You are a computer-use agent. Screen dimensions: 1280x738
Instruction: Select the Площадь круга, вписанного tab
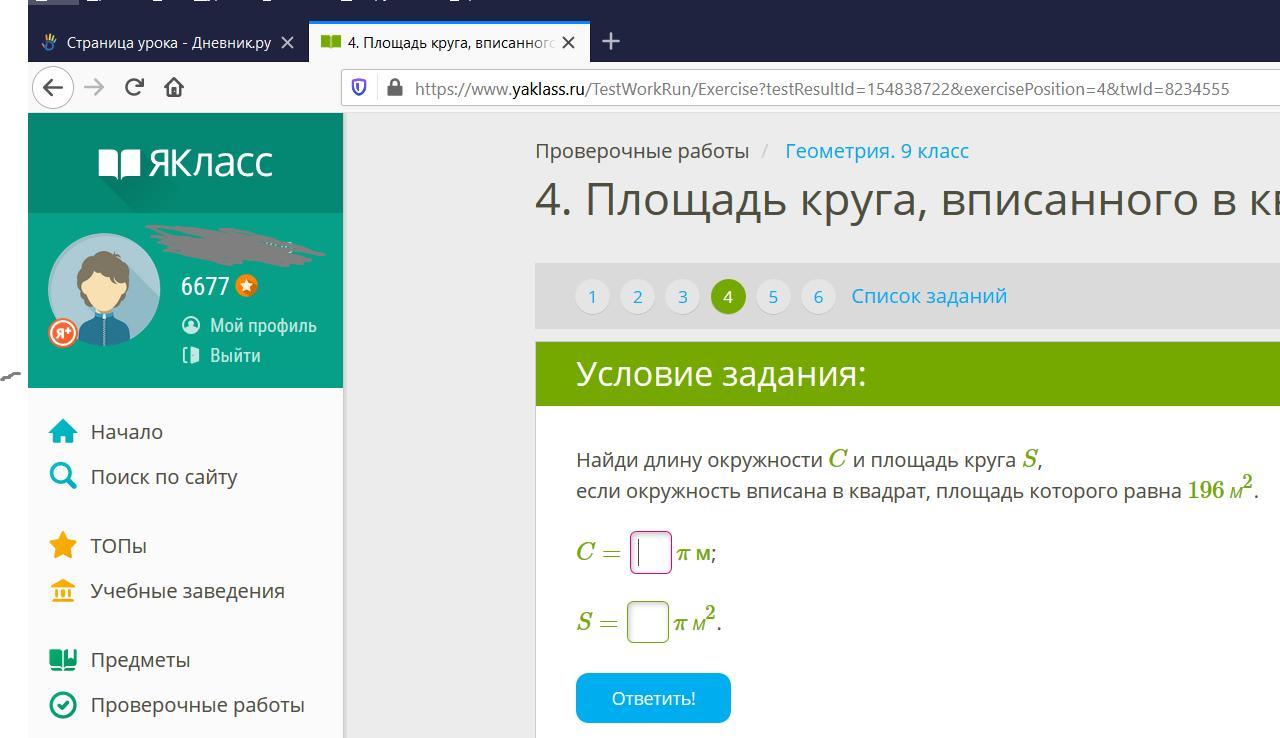click(x=449, y=43)
